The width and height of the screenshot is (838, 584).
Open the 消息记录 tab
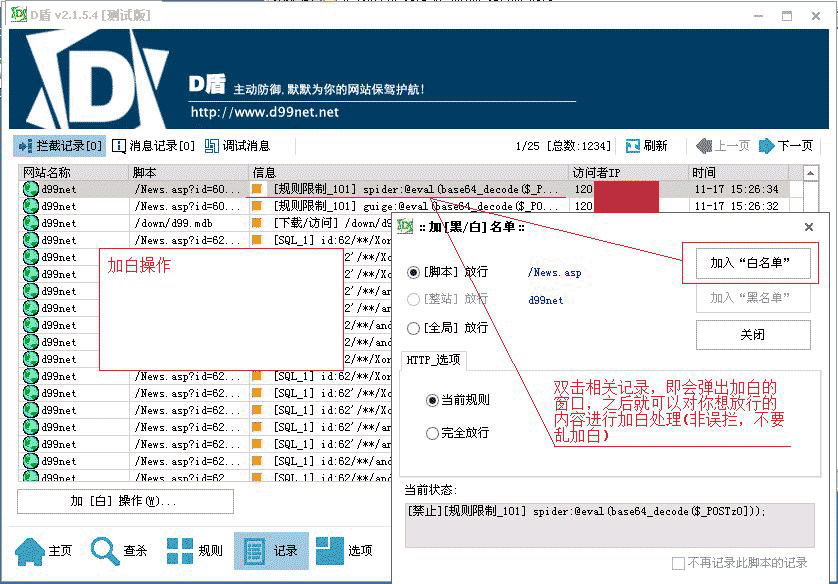(x=153, y=146)
